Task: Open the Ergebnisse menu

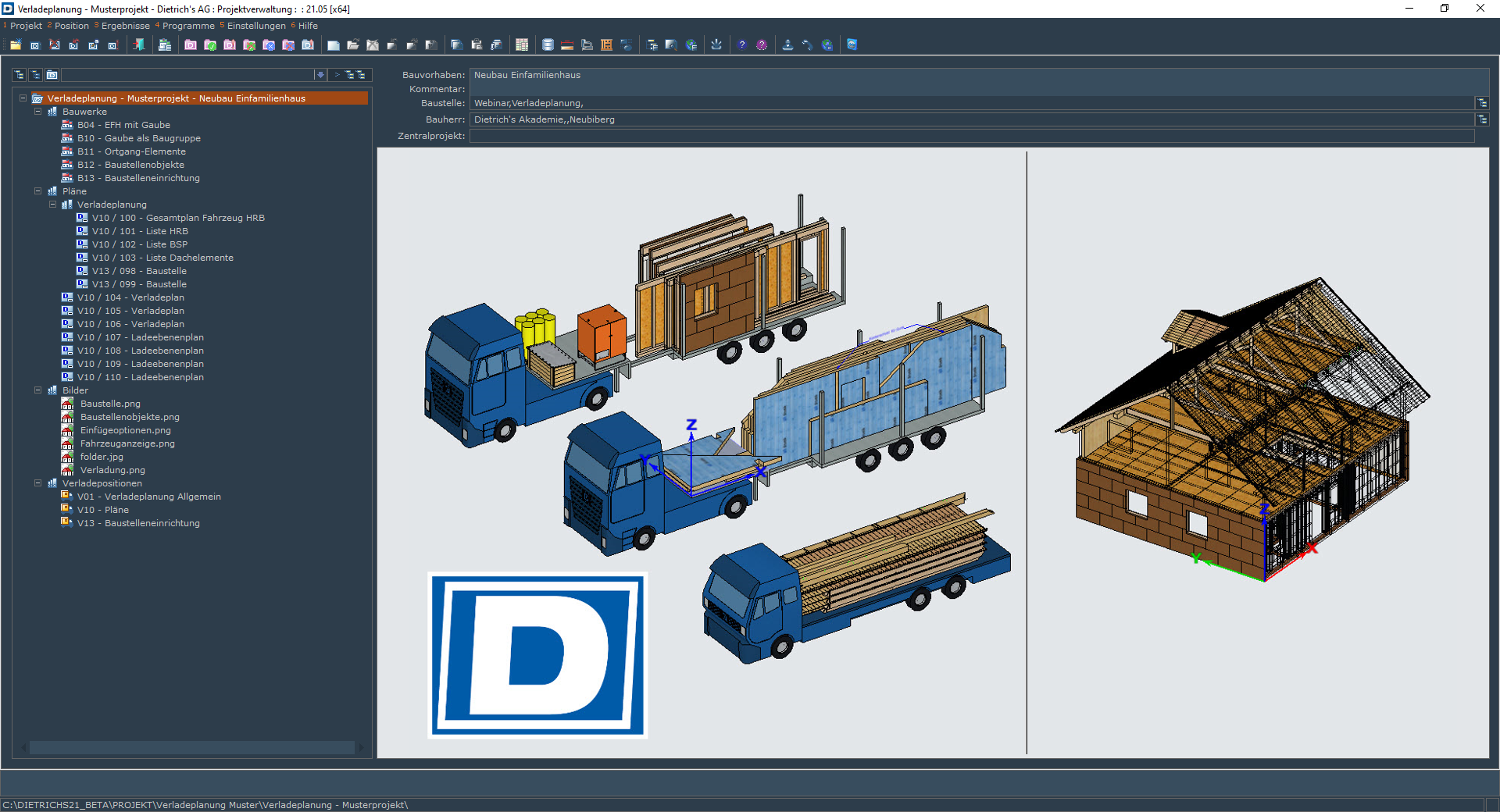Action: coord(125,26)
